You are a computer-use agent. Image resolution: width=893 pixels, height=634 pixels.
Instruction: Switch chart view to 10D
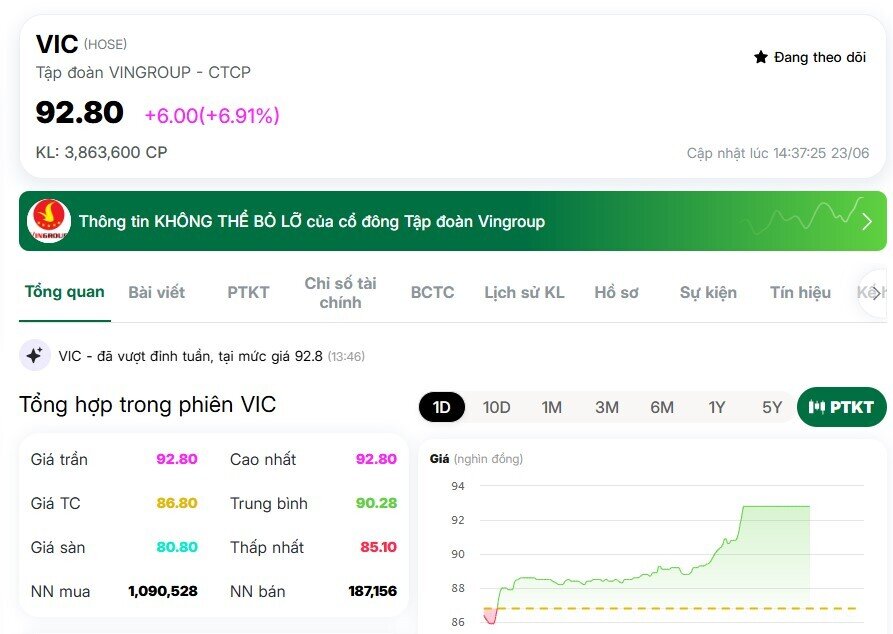coord(496,407)
